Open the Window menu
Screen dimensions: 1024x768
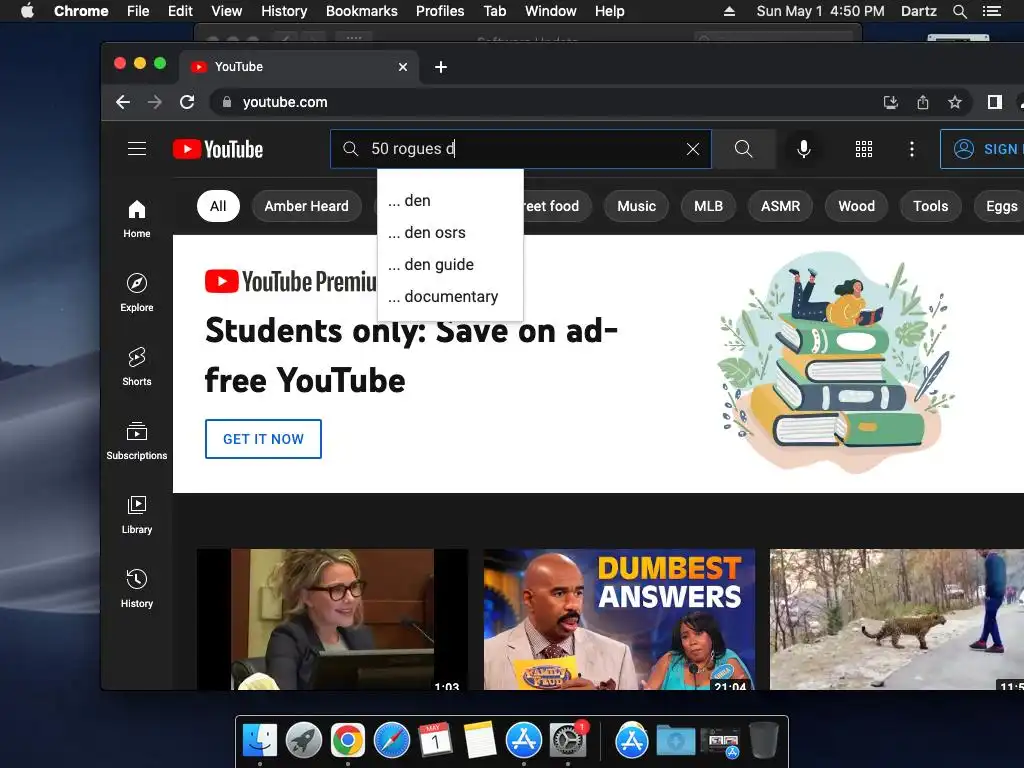pyautogui.click(x=551, y=11)
